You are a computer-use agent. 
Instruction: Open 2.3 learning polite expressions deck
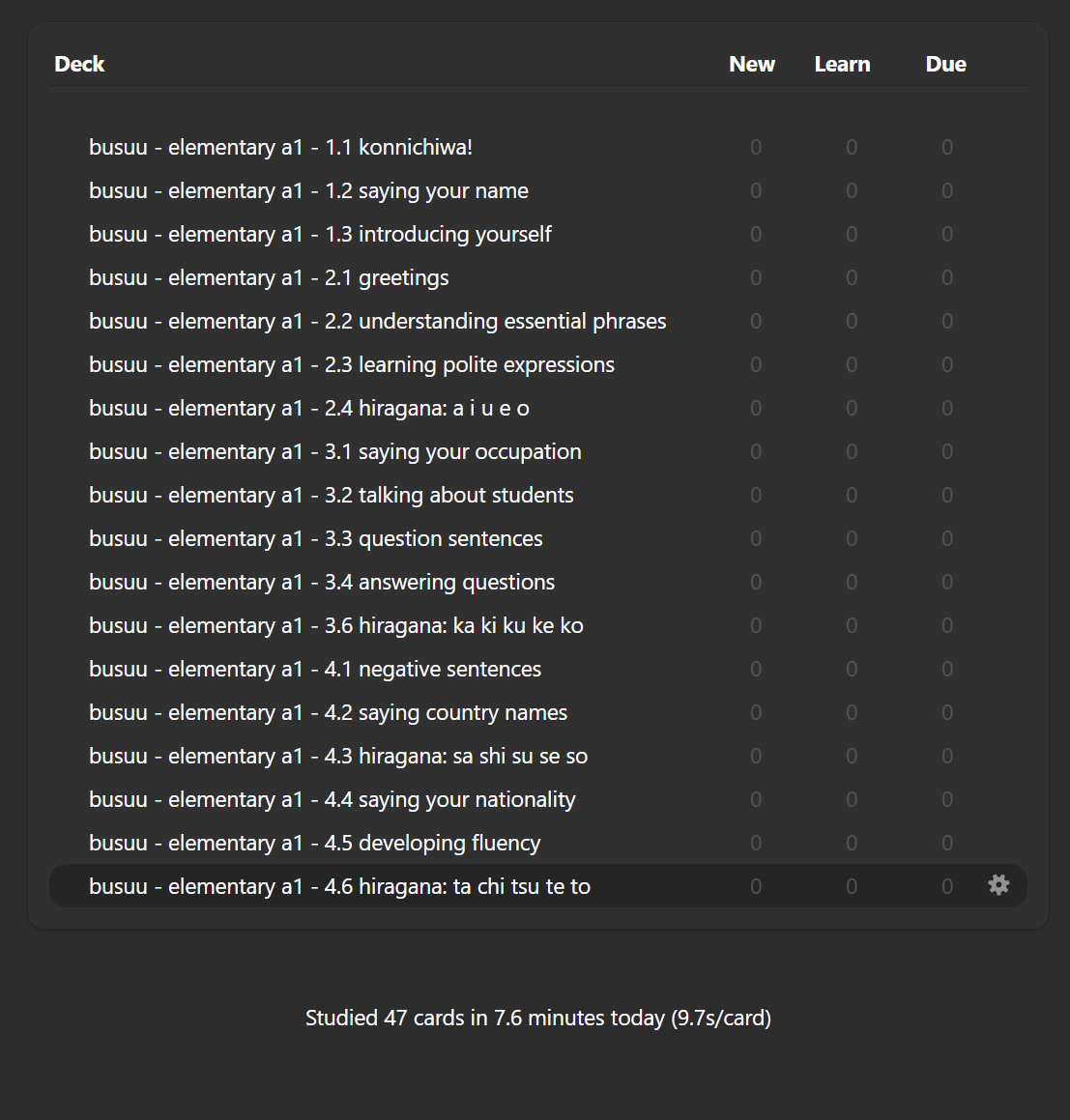[352, 365]
